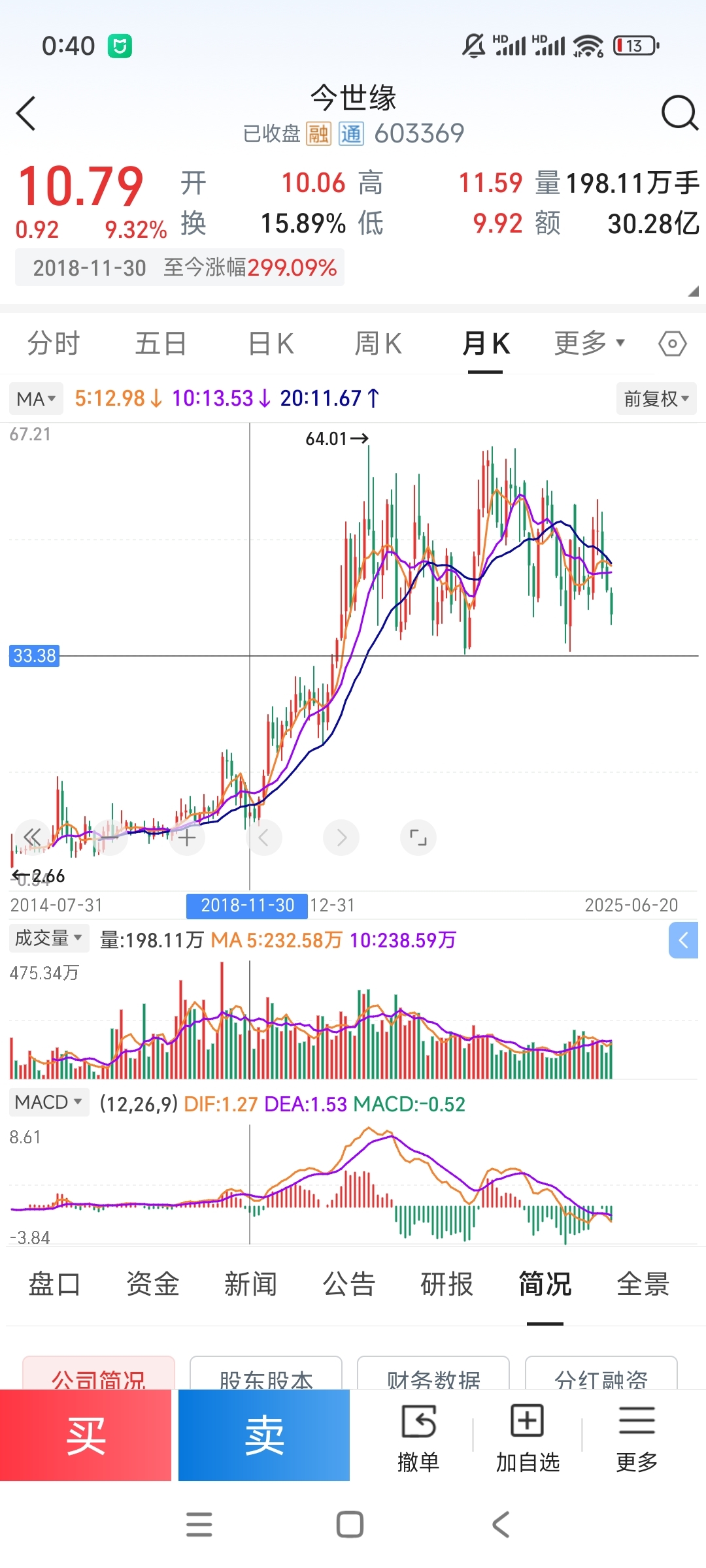Open the 资金 info tab
706x1568 pixels.
(x=152, y=1284)
